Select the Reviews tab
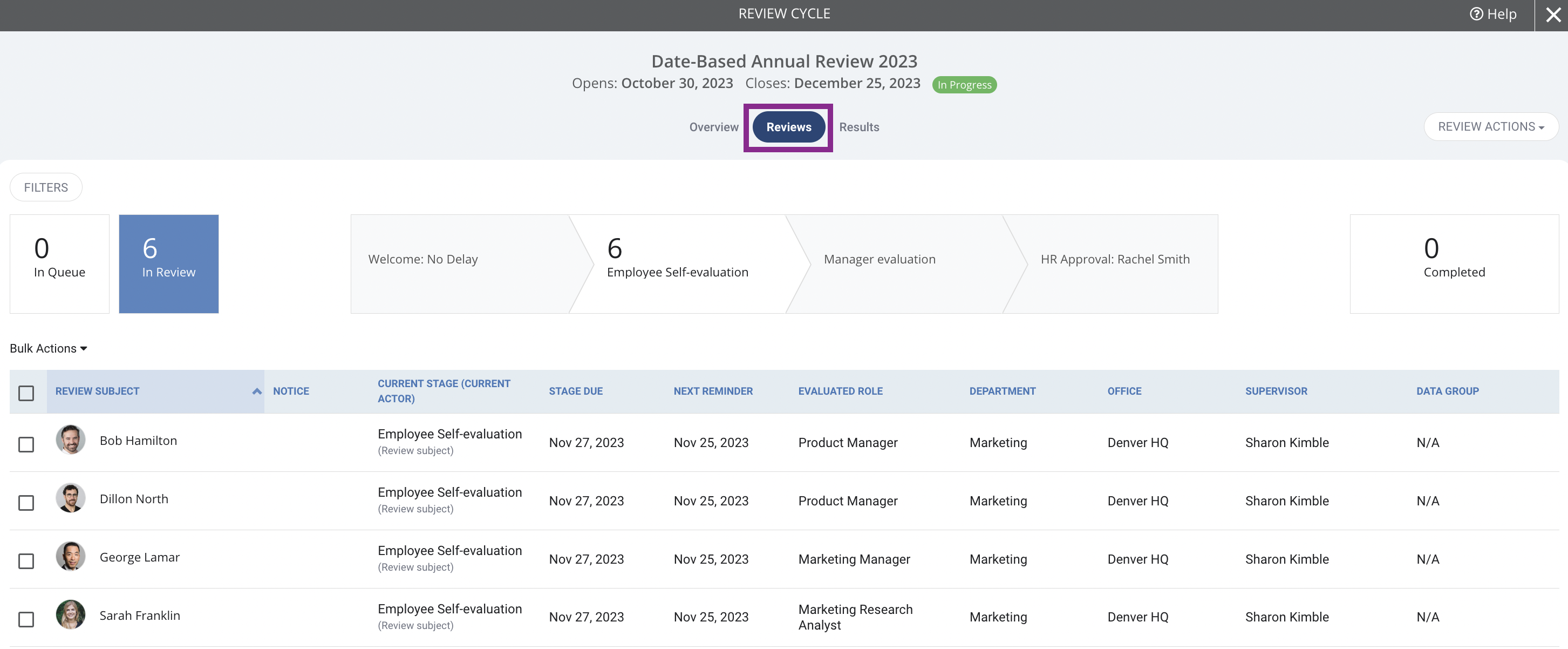This screenshot has width=1568, height=649. pyautogui.click(x=788, y=127)
